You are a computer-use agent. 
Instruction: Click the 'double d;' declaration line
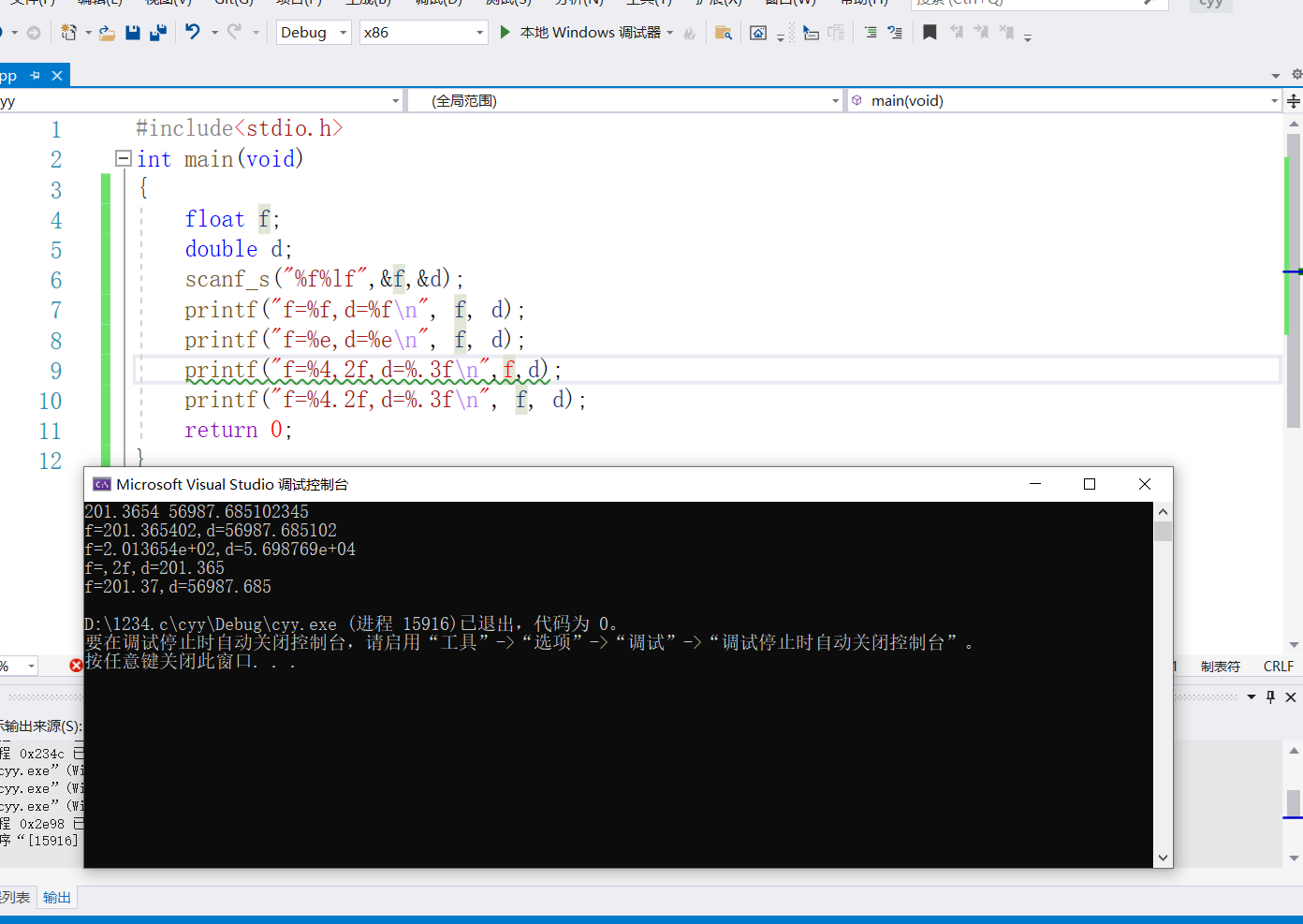239,249
